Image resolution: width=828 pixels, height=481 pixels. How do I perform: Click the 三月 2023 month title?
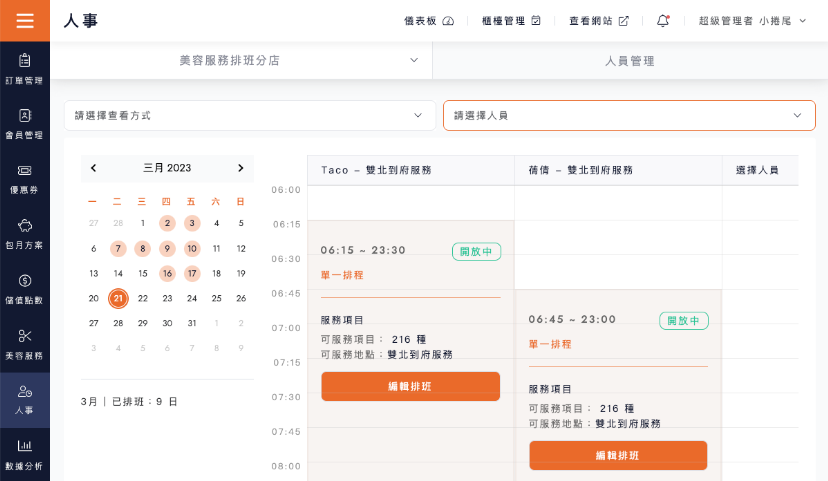click(x=167, y=168)
